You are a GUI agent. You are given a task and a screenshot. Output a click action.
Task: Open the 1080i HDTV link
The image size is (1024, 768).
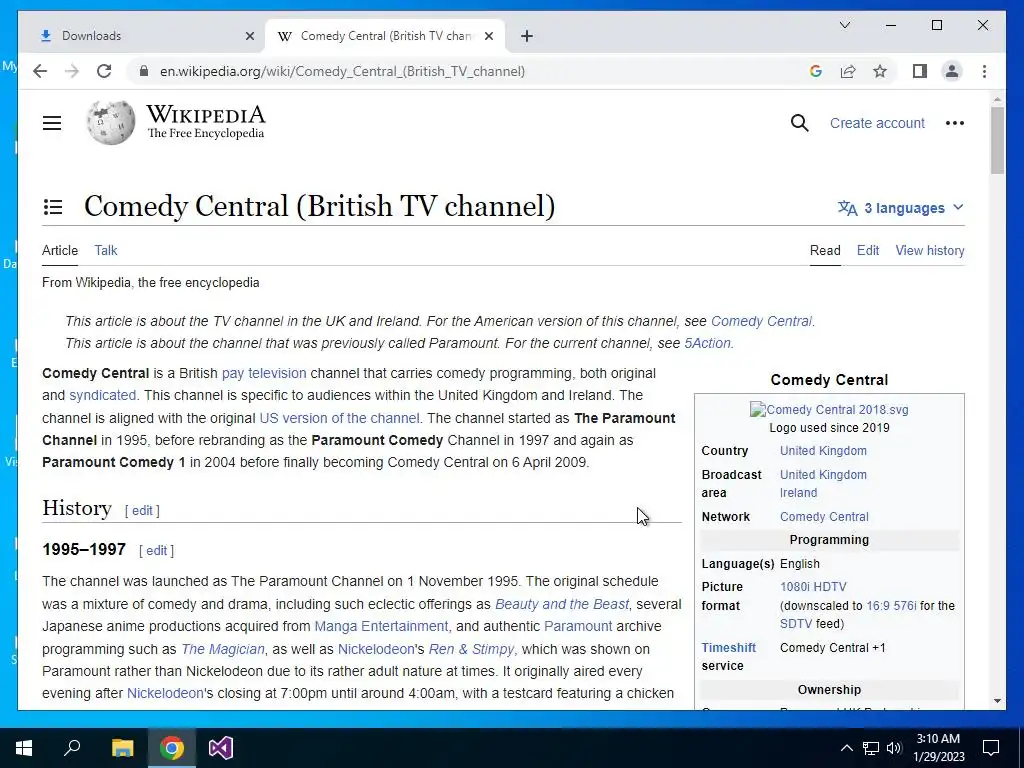click(x=813, y=586)
